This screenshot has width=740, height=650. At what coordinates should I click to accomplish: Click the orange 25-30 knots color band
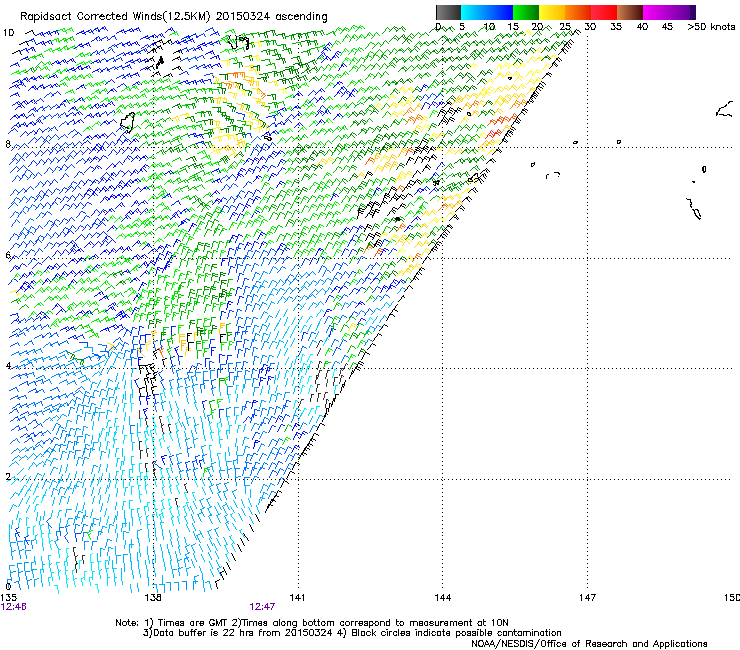click(x=578, y=12)
